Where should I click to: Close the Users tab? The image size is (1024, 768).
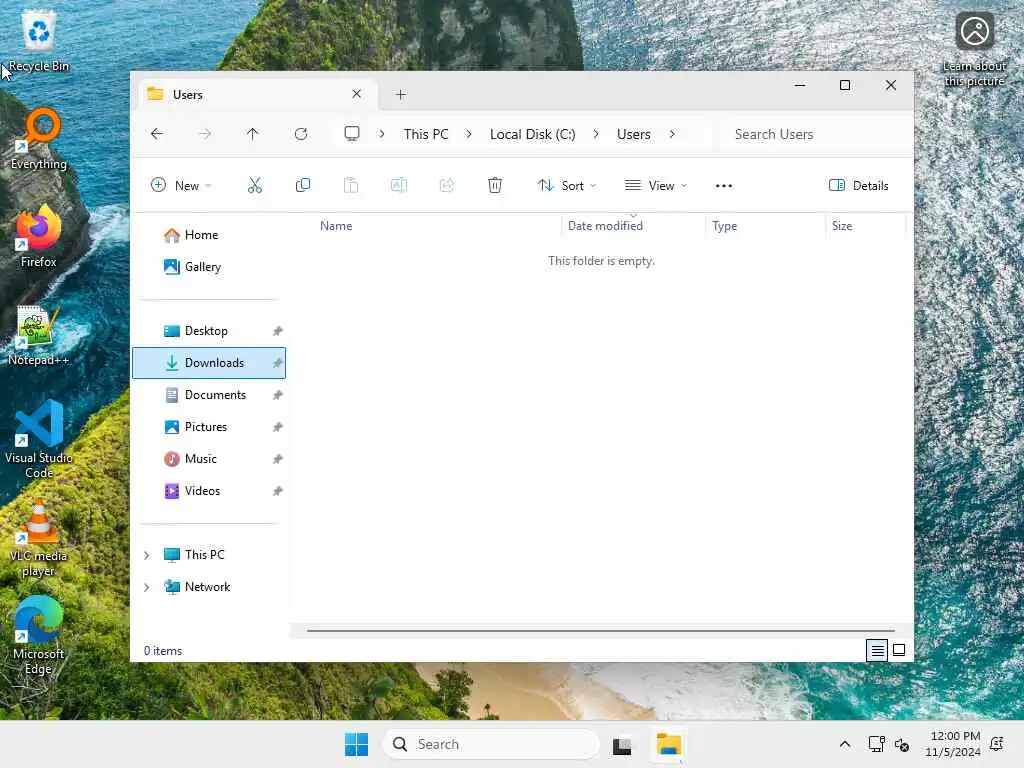click(357, 94)
